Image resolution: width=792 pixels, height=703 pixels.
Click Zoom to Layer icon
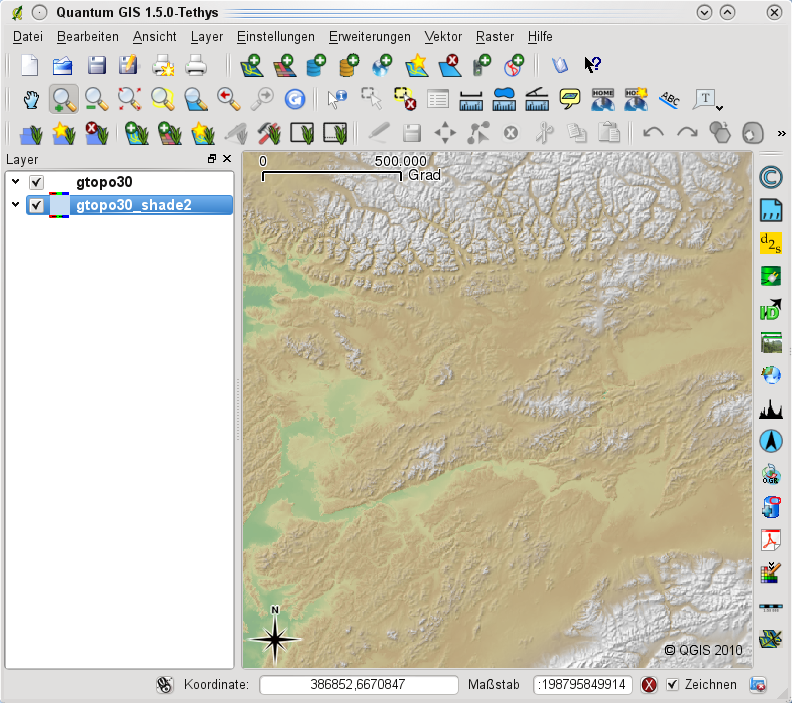pos(195,99)
